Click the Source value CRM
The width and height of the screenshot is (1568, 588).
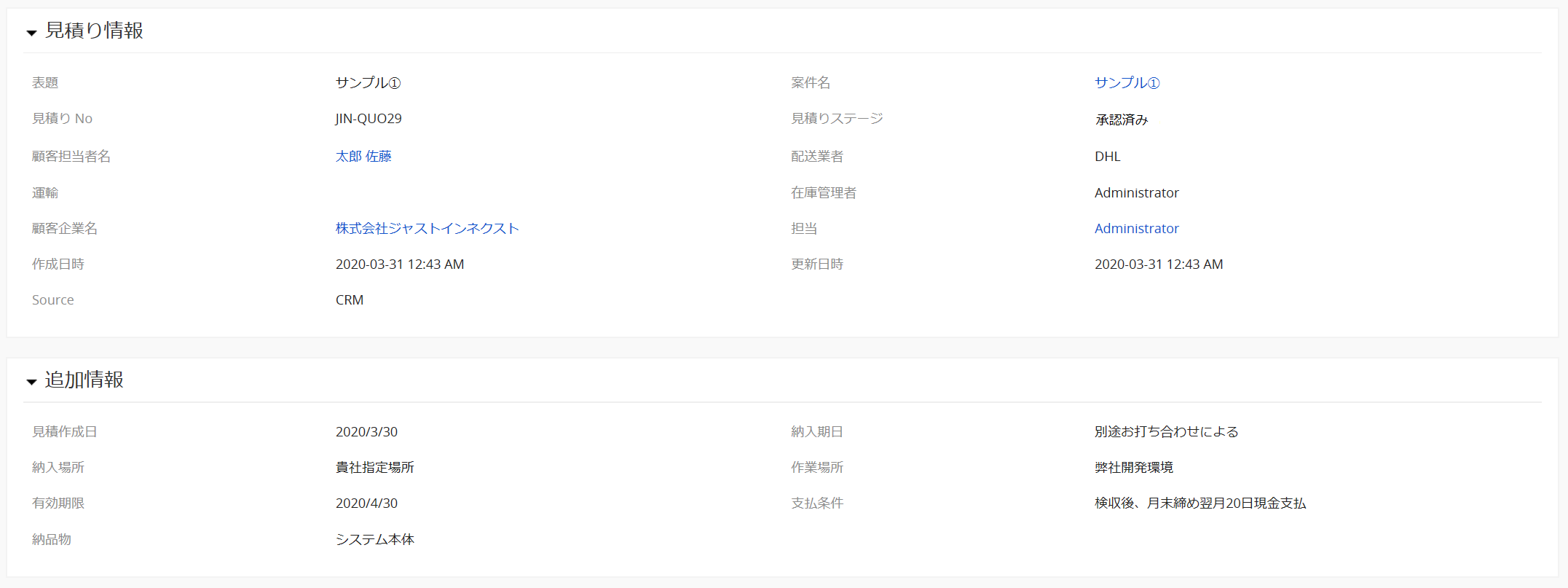(350, 299)
